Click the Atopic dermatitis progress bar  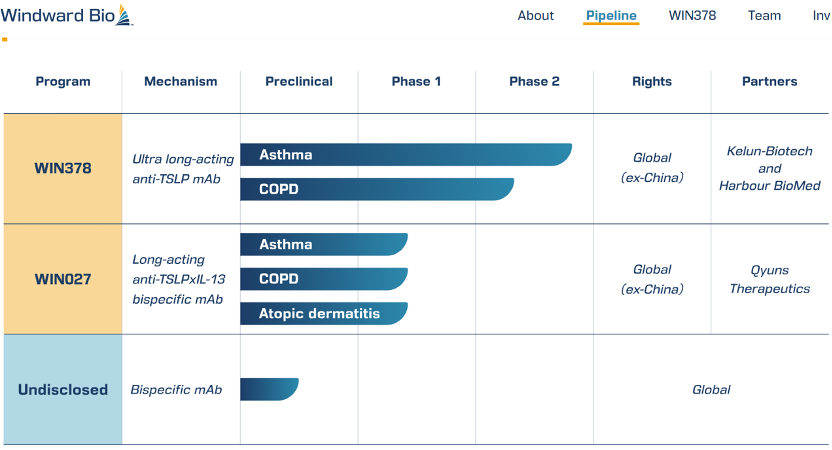324,313
